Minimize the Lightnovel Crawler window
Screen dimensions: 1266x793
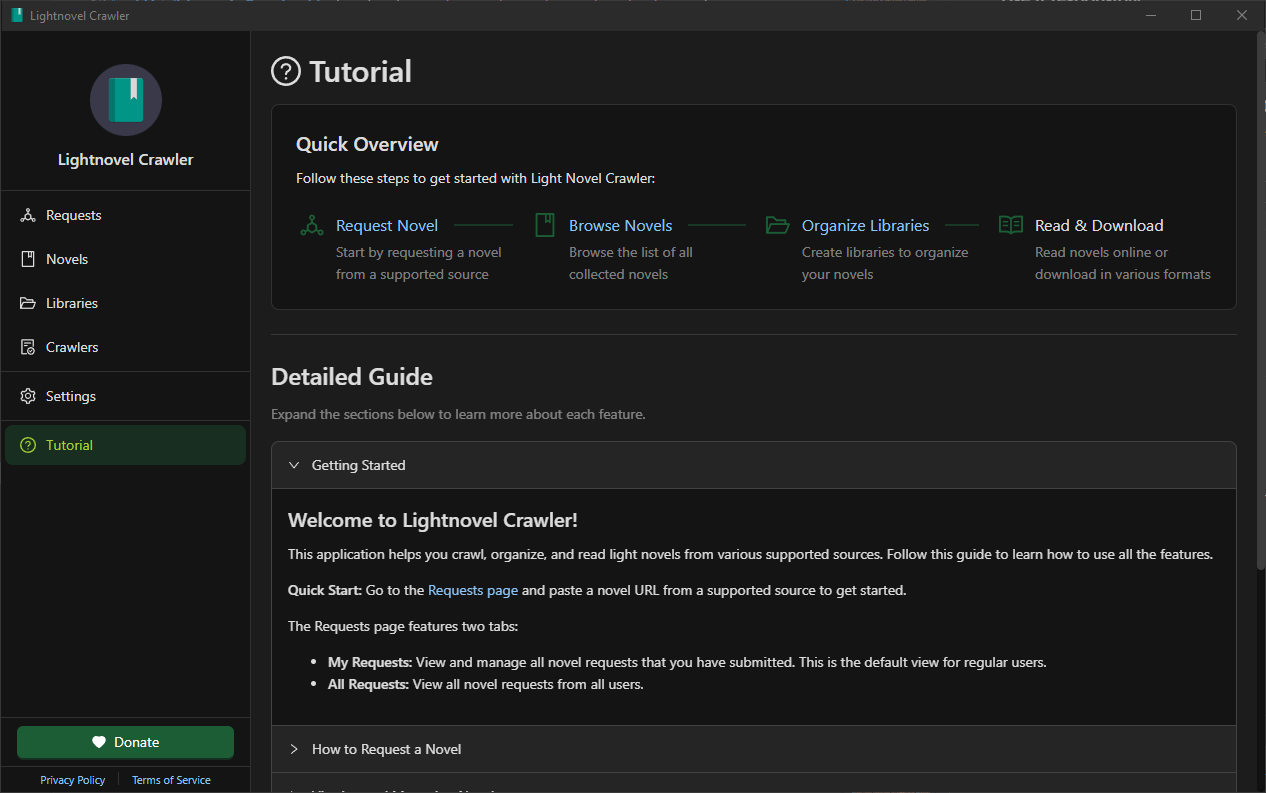click(1150, 15)
